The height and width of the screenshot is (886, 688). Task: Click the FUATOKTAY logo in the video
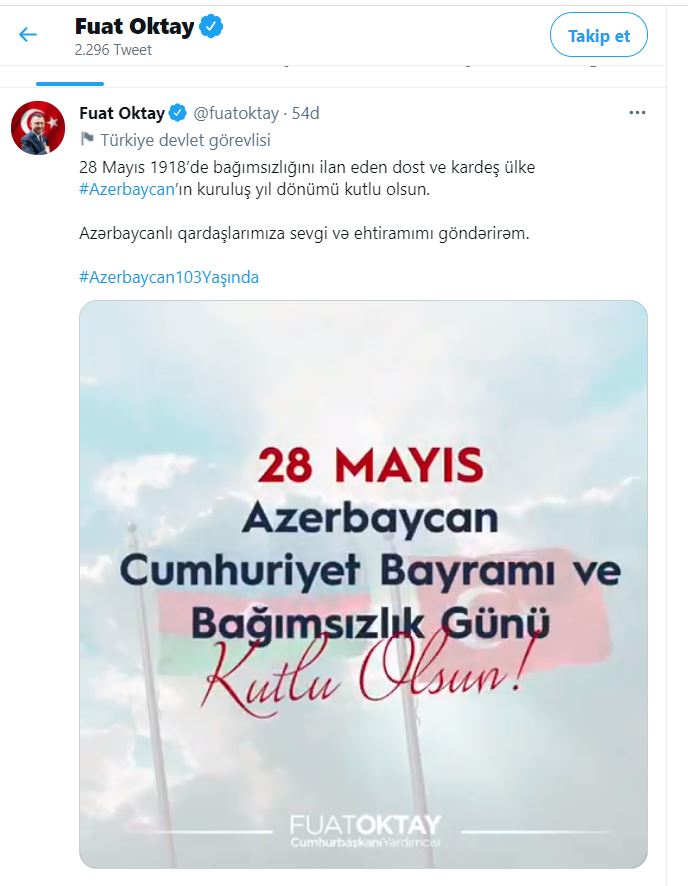(365, 831)
